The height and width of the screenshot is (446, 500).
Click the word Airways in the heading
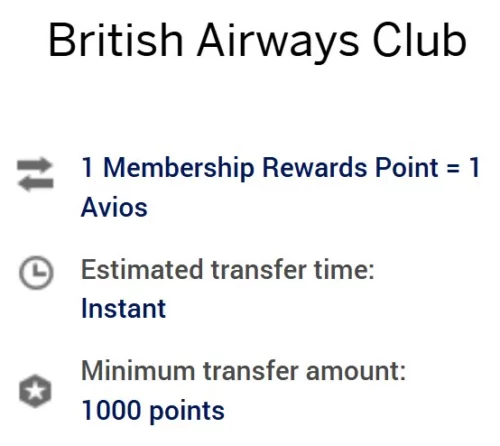[x=278, y=42]
